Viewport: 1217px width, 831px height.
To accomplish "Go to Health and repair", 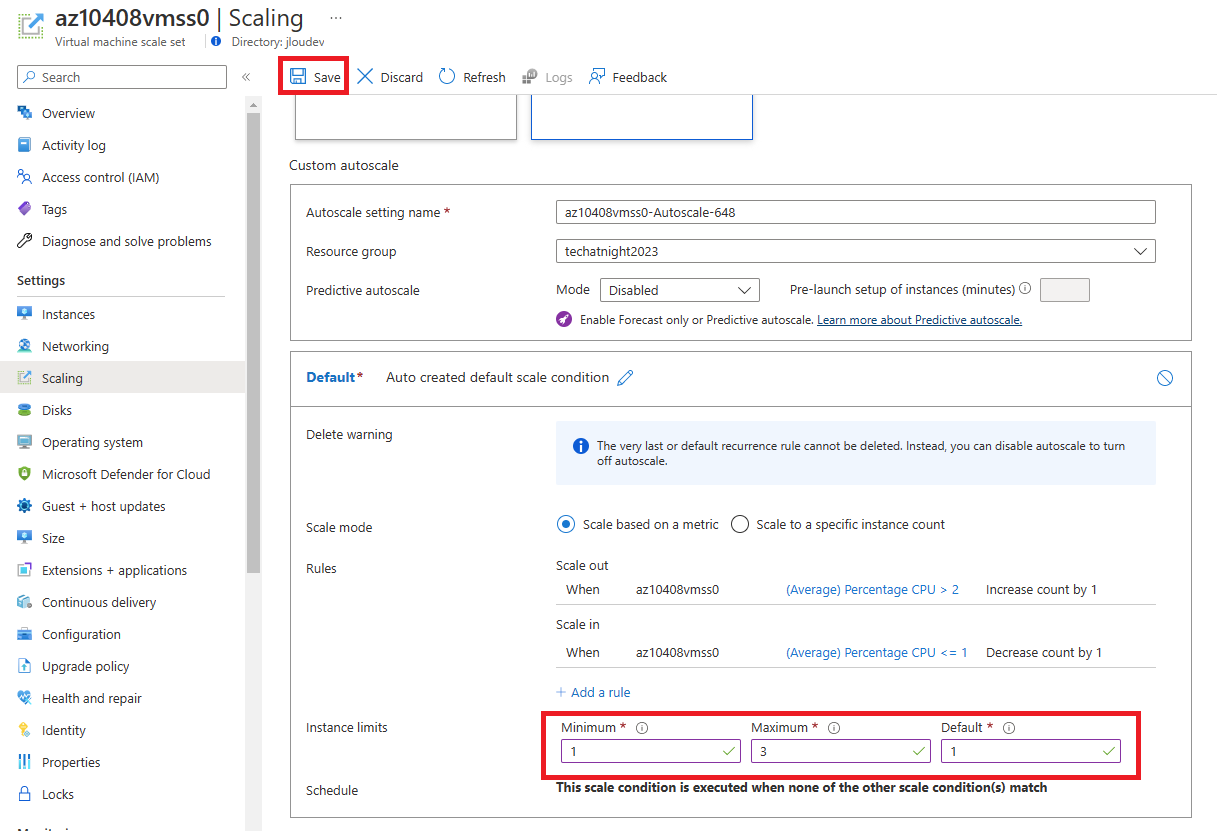I will coord(92,698).
